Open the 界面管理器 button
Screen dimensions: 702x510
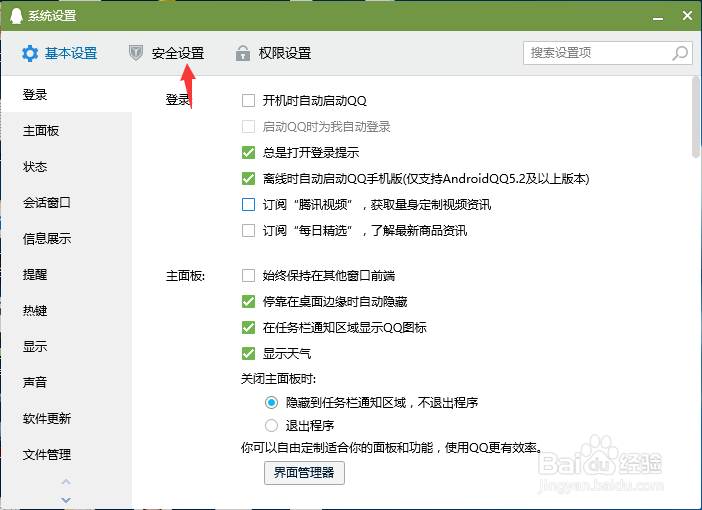(x=304, y=473)
